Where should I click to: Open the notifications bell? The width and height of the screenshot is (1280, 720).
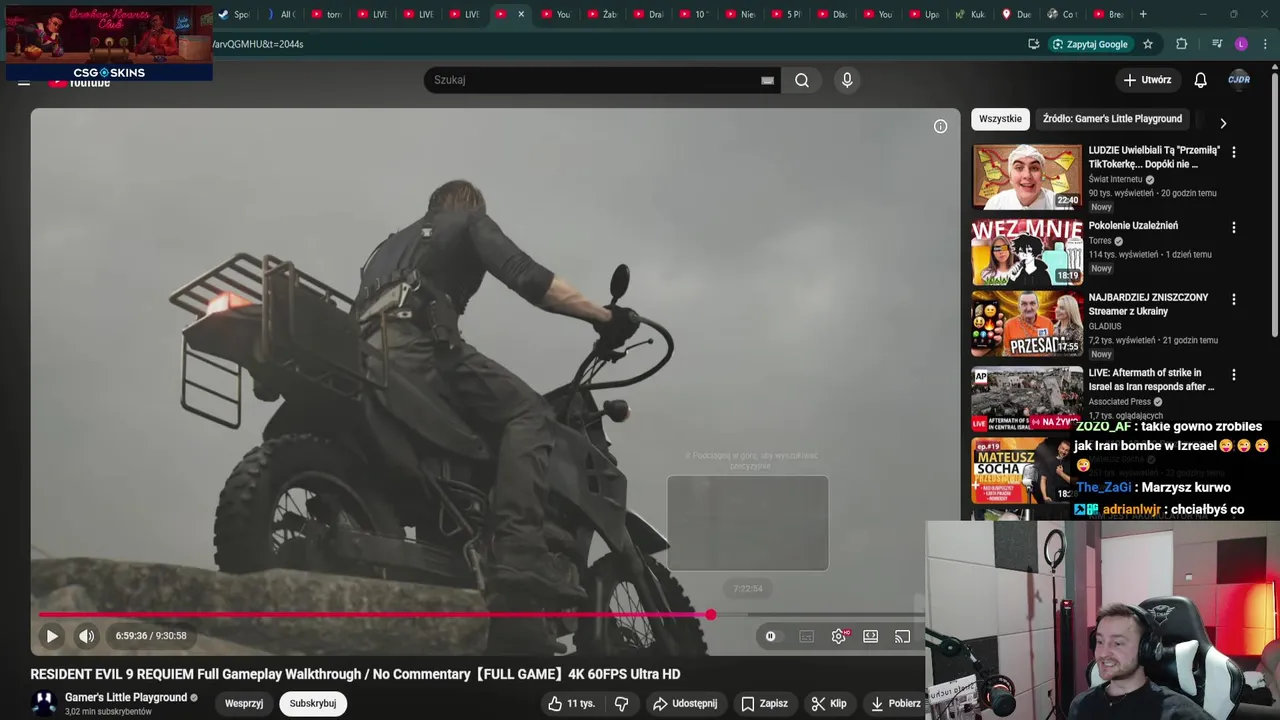pyautogui.click(x=1200, y=80)
